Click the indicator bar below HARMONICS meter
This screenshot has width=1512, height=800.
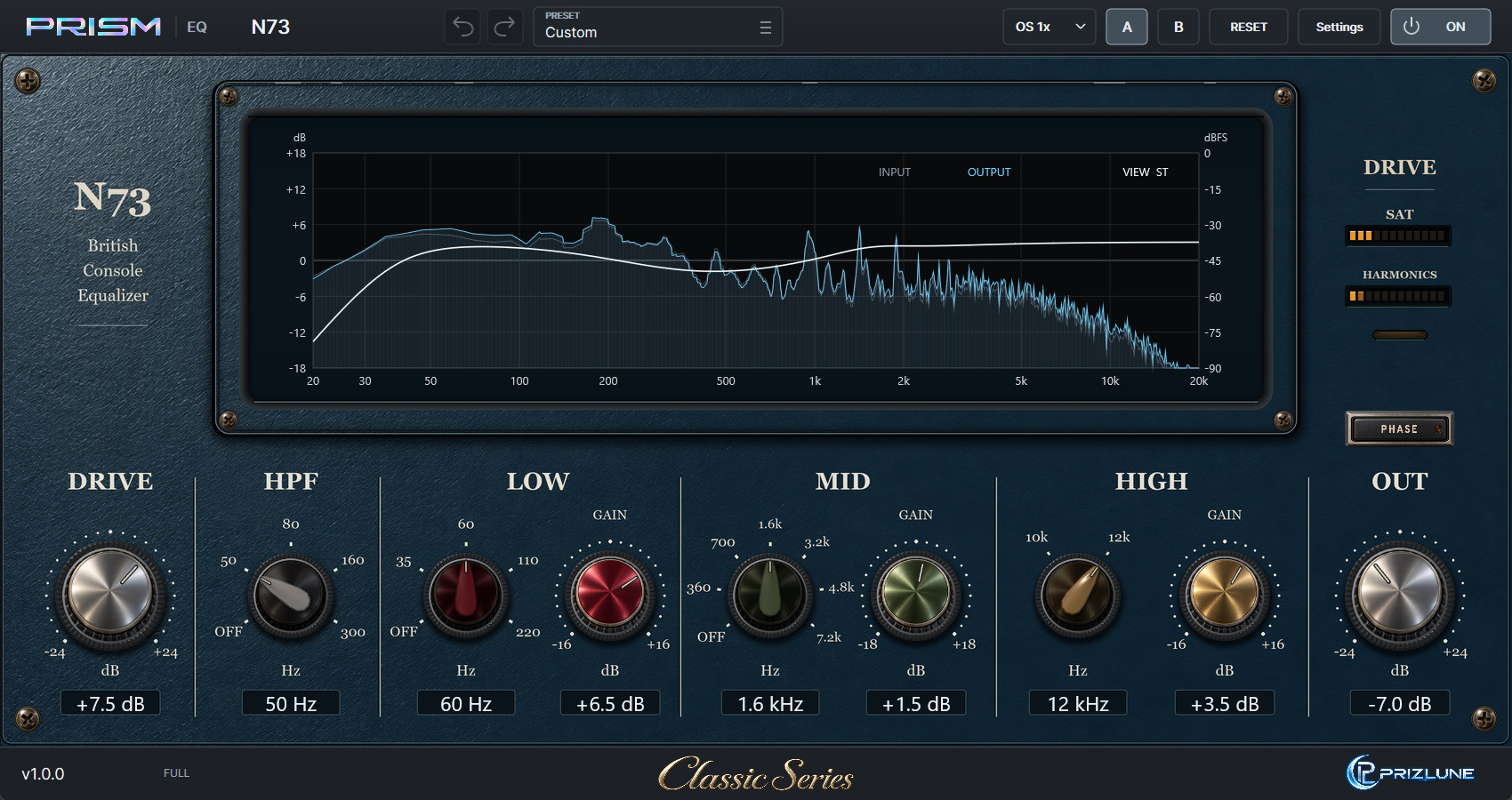pyautogui.click(x=1400, y=335)
